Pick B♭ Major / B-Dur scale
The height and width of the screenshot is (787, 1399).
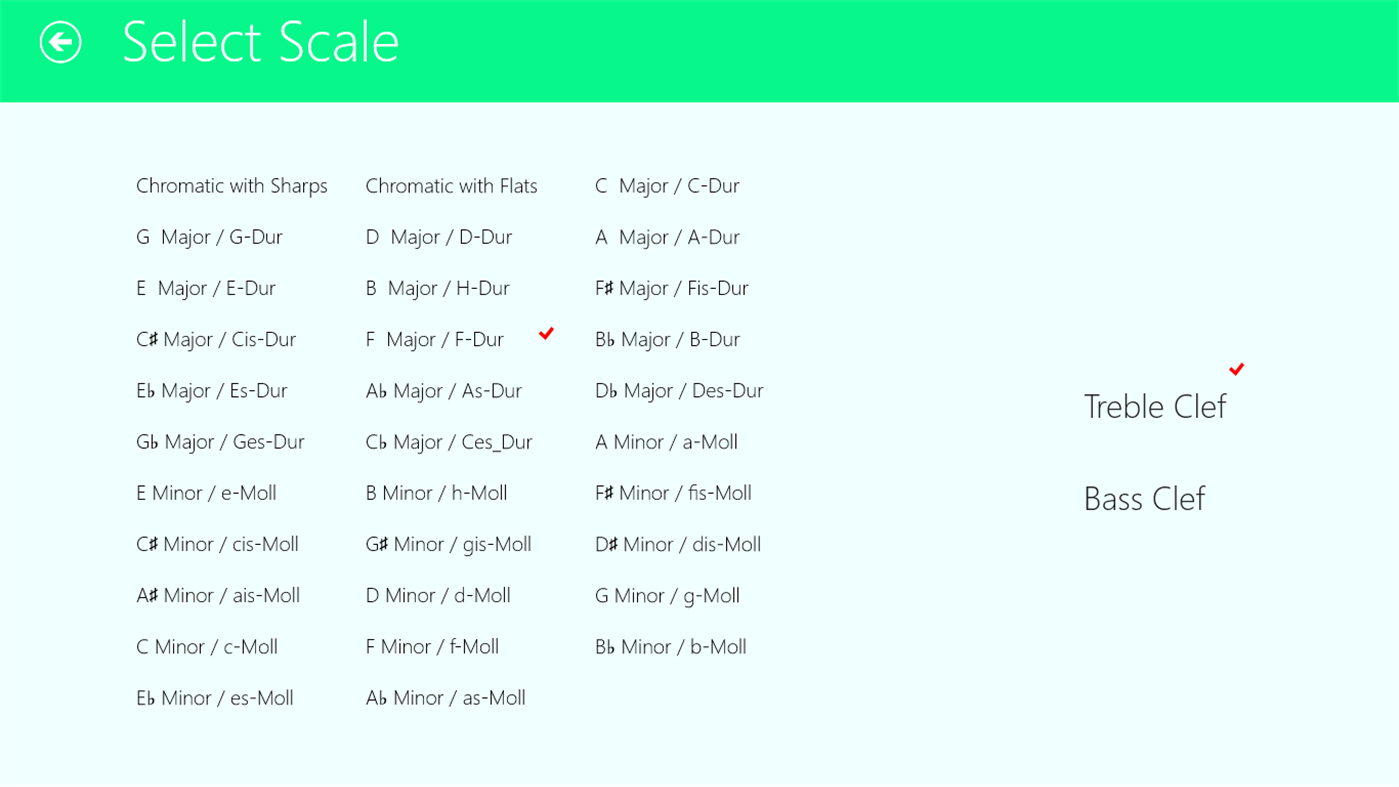click(667, 340)
